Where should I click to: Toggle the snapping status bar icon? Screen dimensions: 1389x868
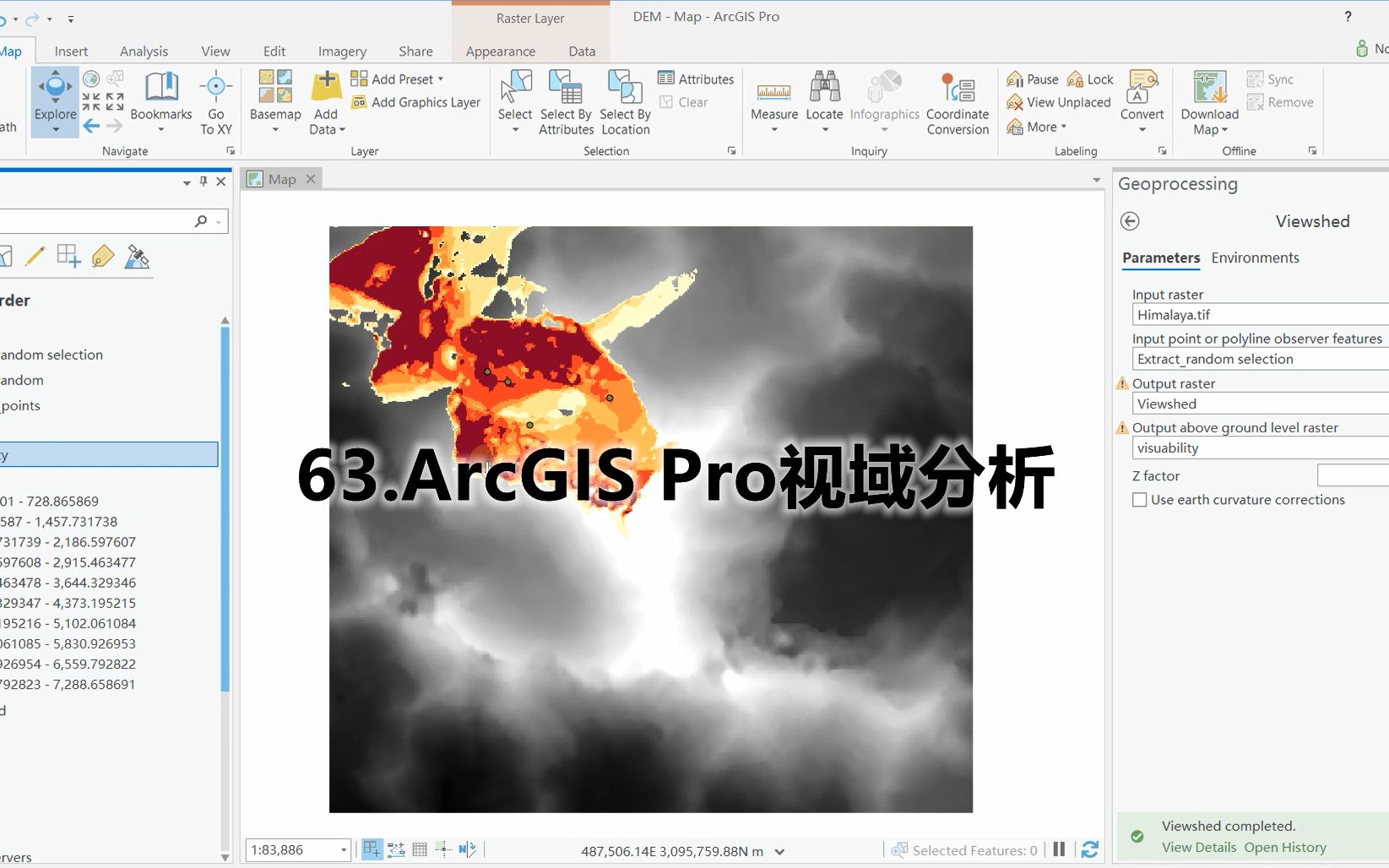pyautogui.click(x=372, y=849)
